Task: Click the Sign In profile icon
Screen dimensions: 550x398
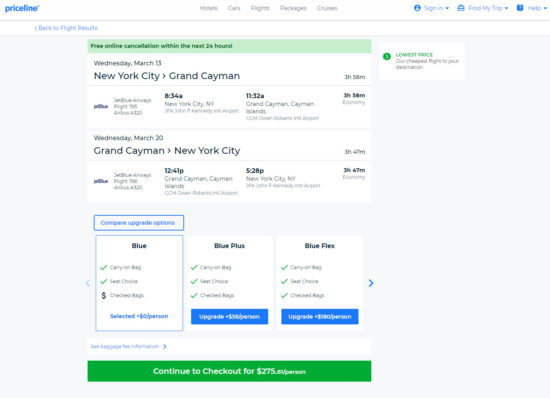Action: point(417,8)
